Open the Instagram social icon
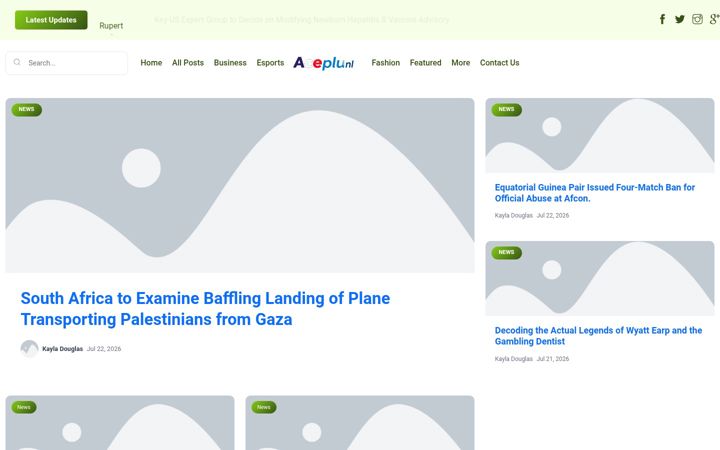Viewport: 720px width, 450px height. (697, 19)
